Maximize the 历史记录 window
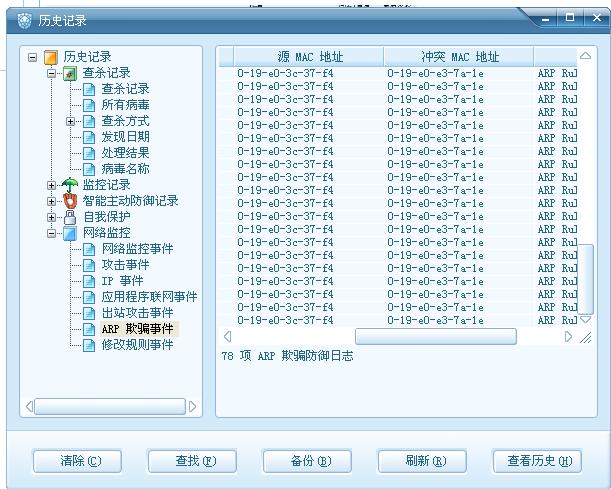Screen dimensions: 611x489 click(x=570, y=18)
